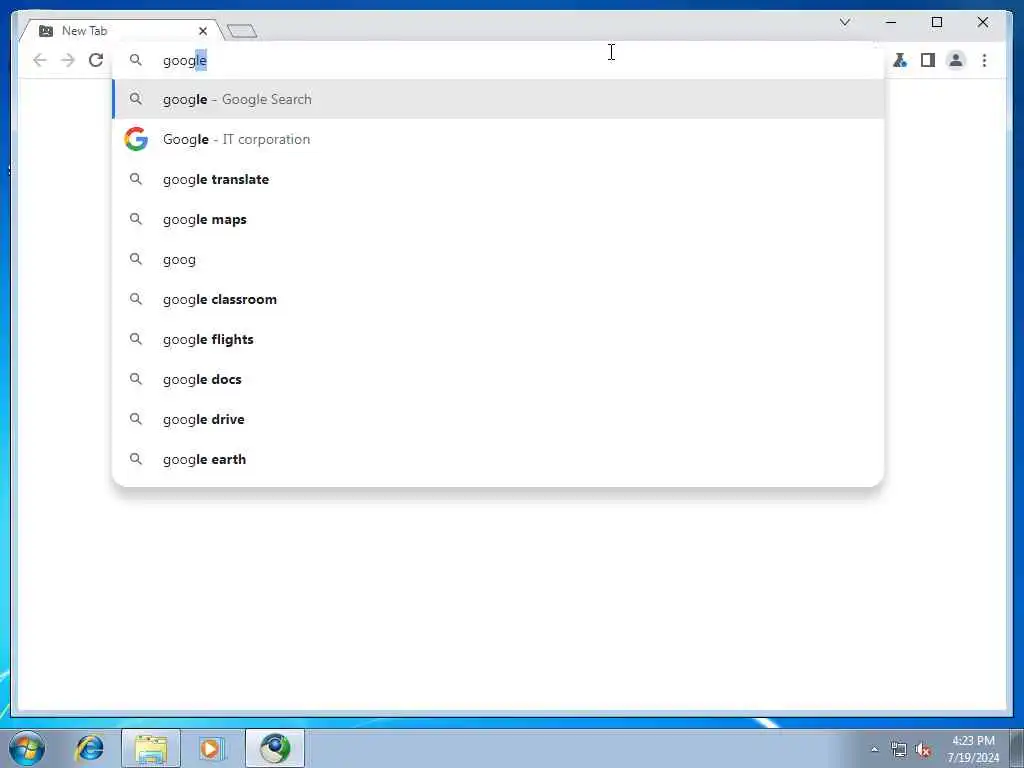This screenshot has width=1024, height=768.
Task: Pick the 'google flights' suggestion
Action: pos(498,339)
